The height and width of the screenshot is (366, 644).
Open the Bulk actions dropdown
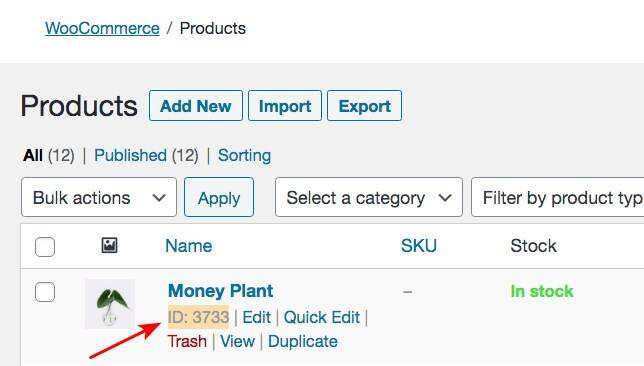(x=99, y=197)
